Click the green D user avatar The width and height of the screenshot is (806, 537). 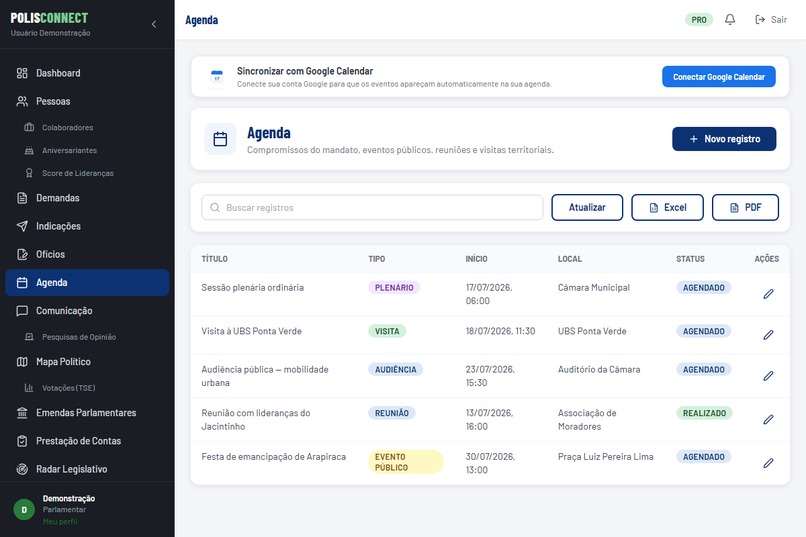(x=24, y=510)
